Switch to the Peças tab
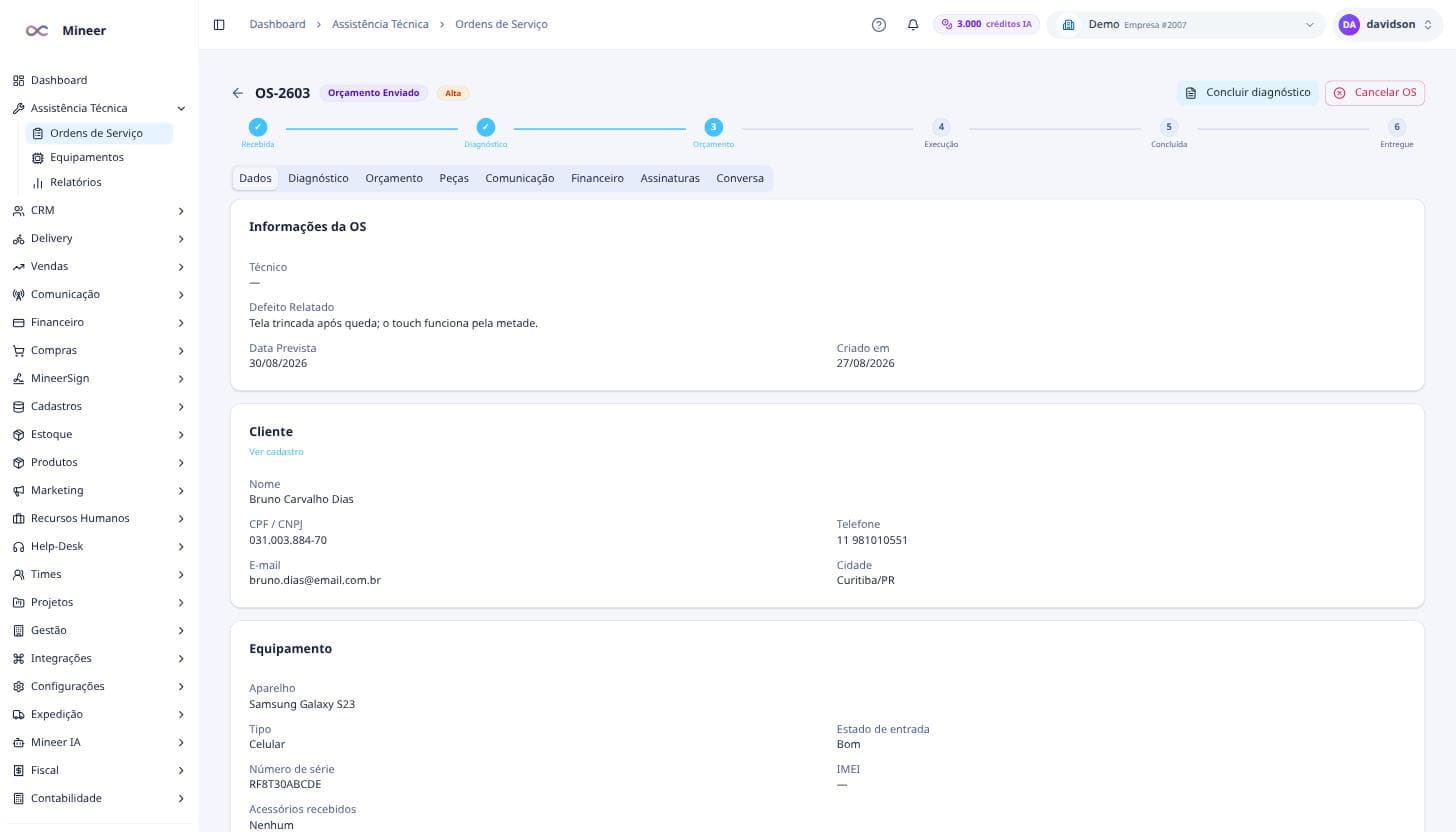1456x832 pixels. [454, 178]
